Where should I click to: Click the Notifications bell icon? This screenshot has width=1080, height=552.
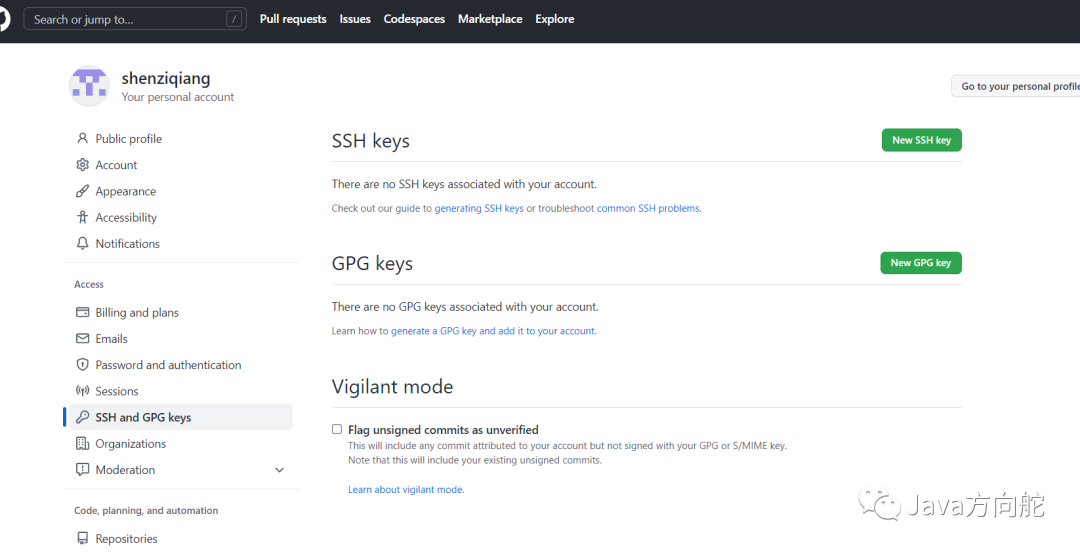(x=83, y=243)
